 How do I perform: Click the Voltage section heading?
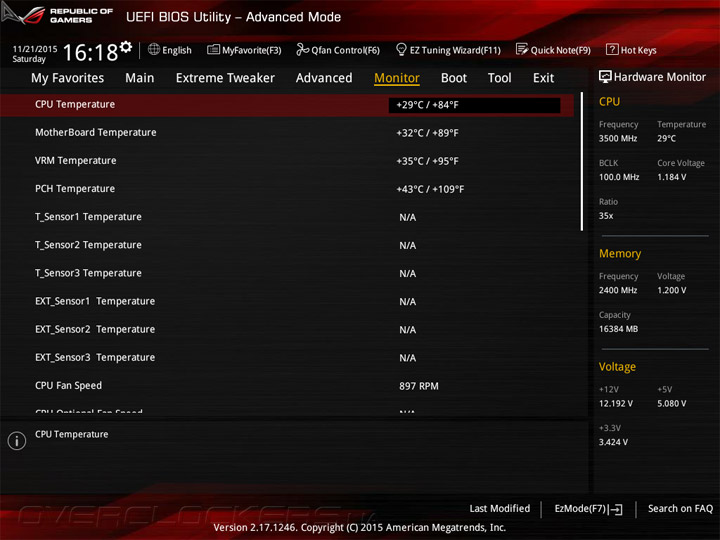pos(617,367)
